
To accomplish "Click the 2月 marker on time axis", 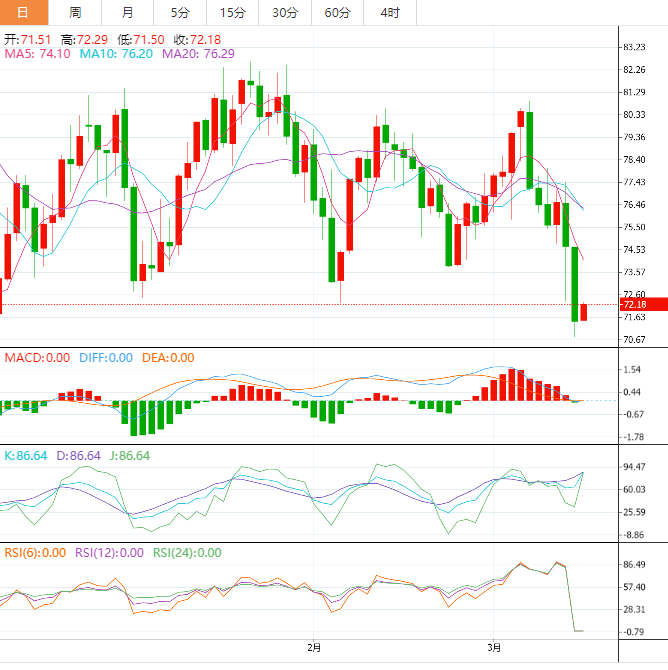I will coord(314,648).
